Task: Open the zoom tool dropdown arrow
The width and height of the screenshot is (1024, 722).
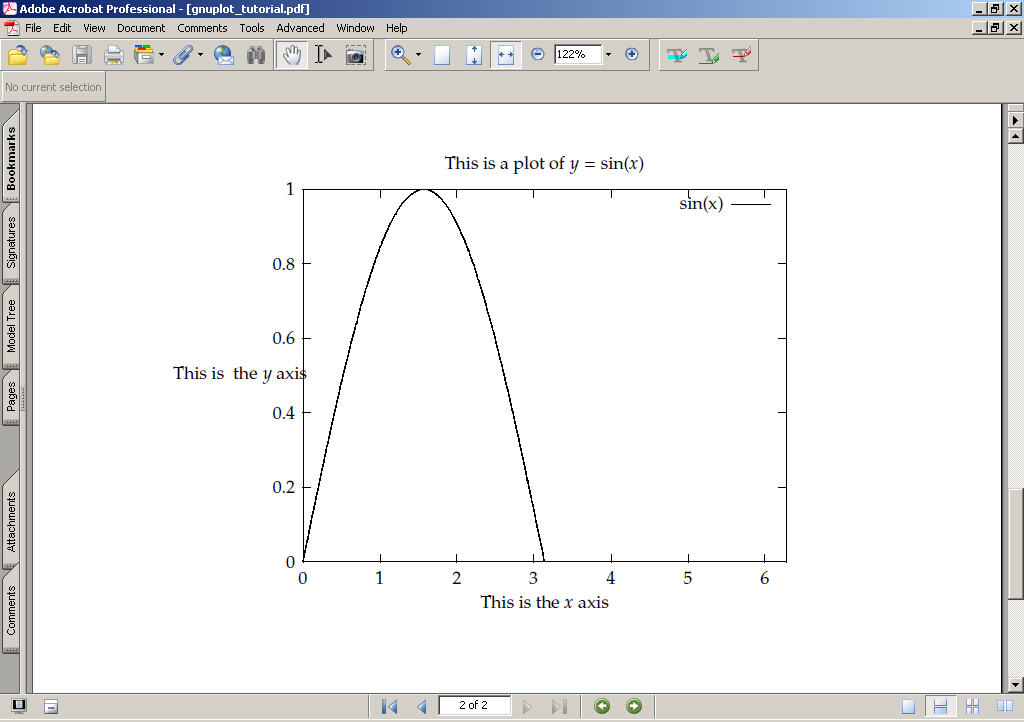Action: (x=419, y=55)
